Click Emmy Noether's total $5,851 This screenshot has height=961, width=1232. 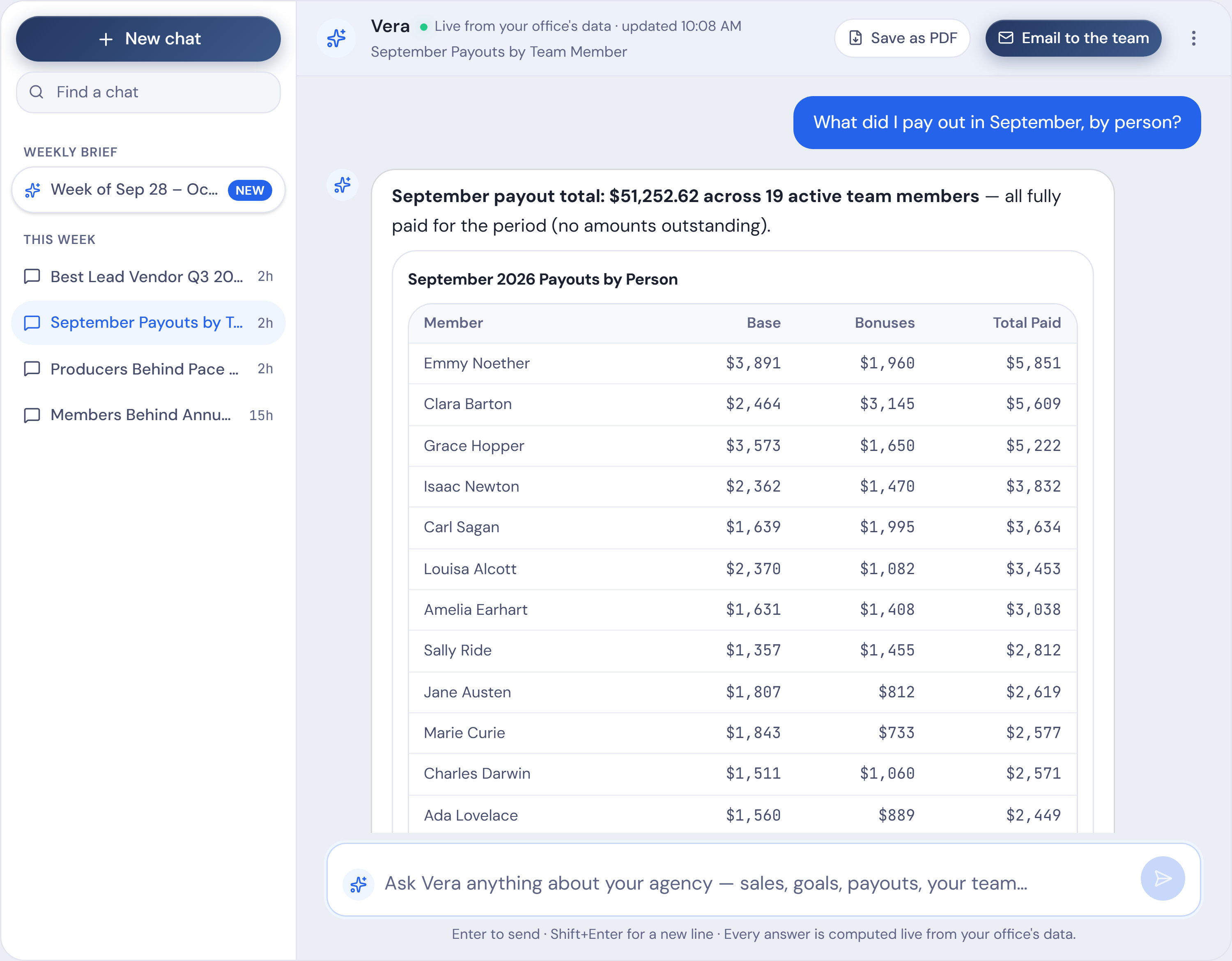tap(1033, 363)
